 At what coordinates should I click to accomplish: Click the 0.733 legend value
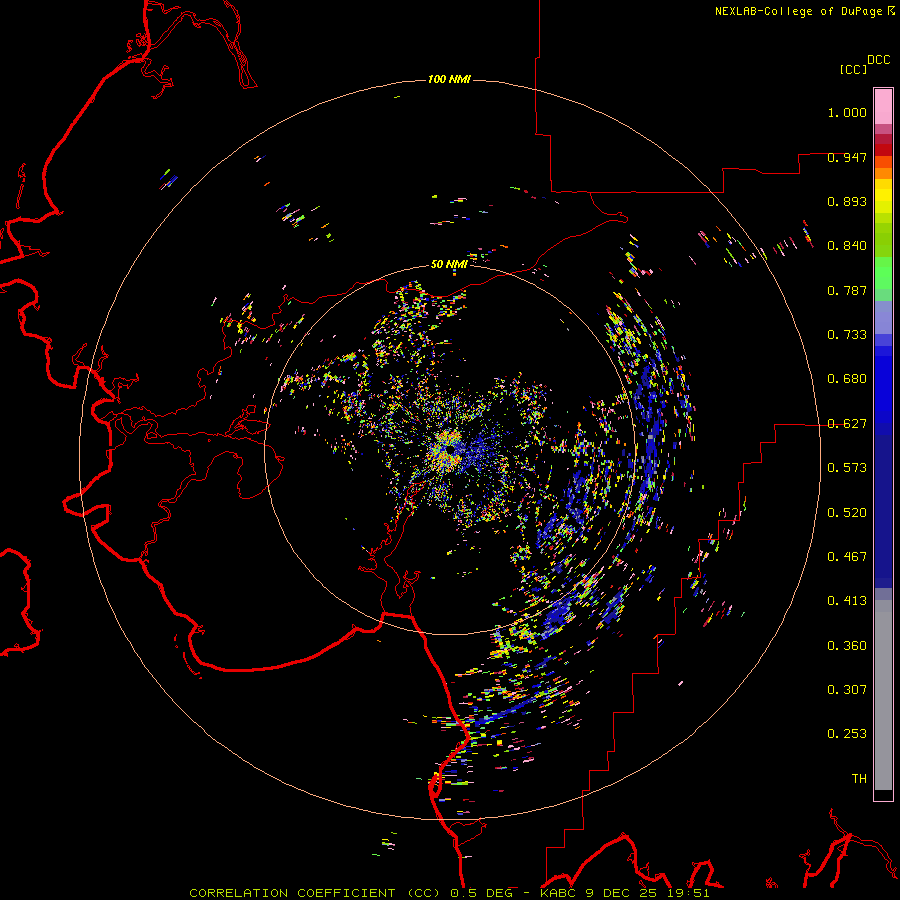point(847,335)
